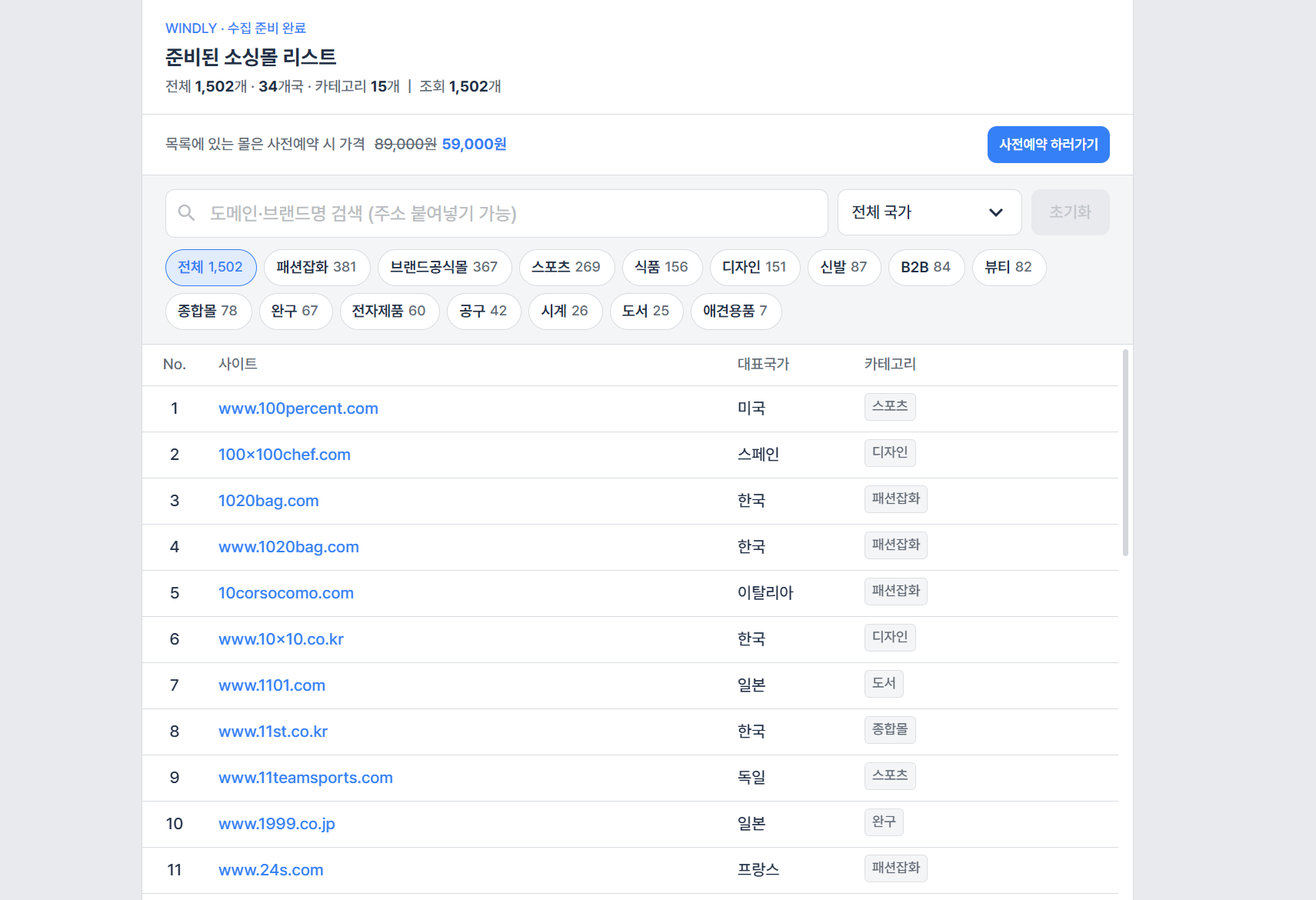Click the 스포츠 tag in the www.100percent.com row
Image resolution: width=1316 pixels, height=900 pixels.
tap(890, 406)
